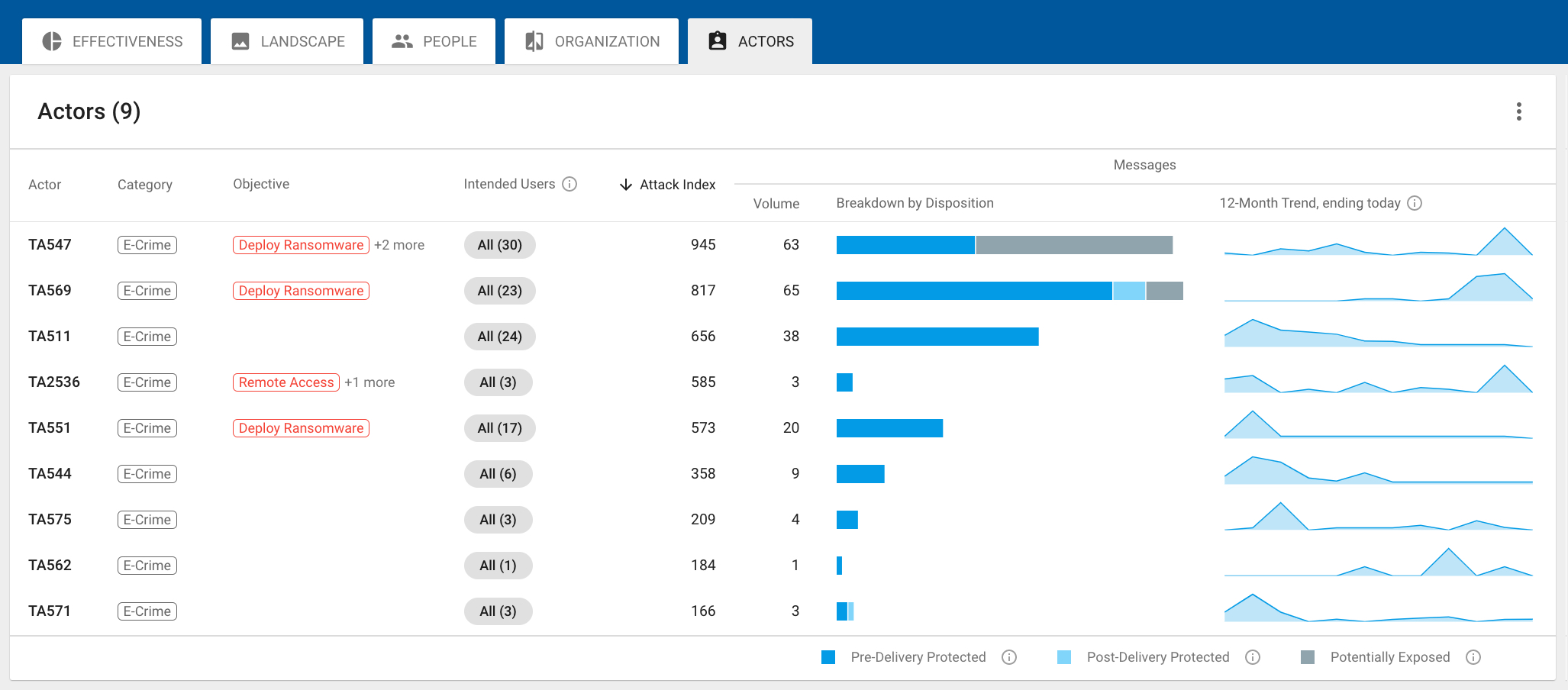Click the 12-Month Trend info icon
Viewport: 1568px width, 690px height.
click(1415, 203)
